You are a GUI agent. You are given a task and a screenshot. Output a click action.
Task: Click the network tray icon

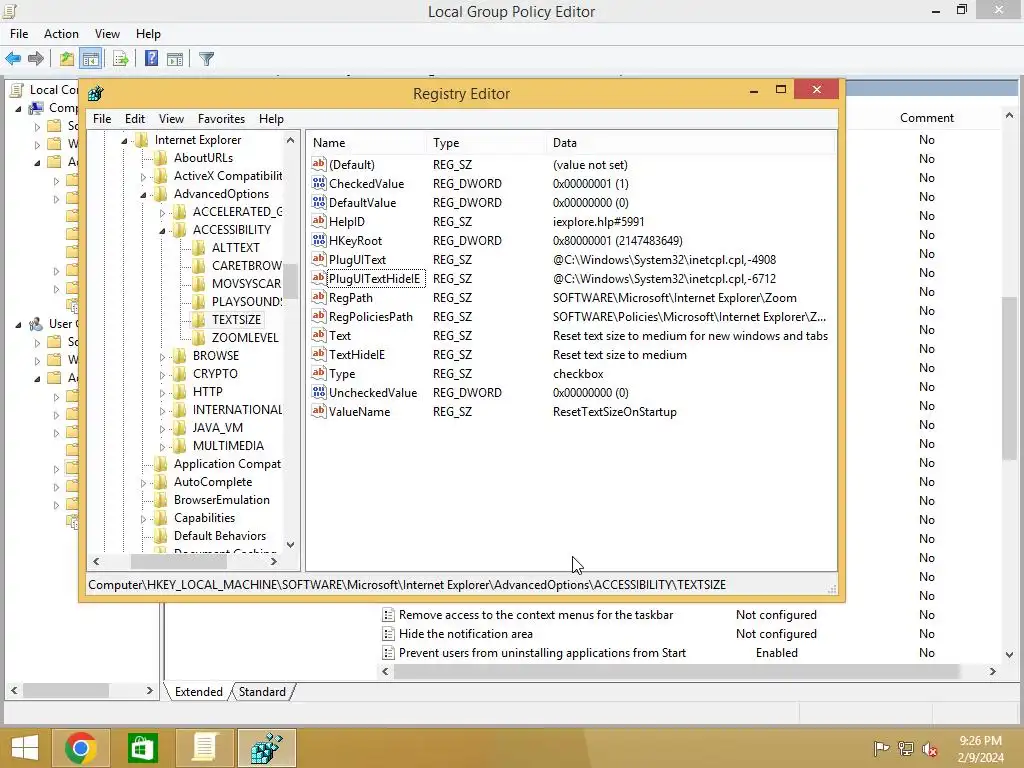click(x=906, y=749)
